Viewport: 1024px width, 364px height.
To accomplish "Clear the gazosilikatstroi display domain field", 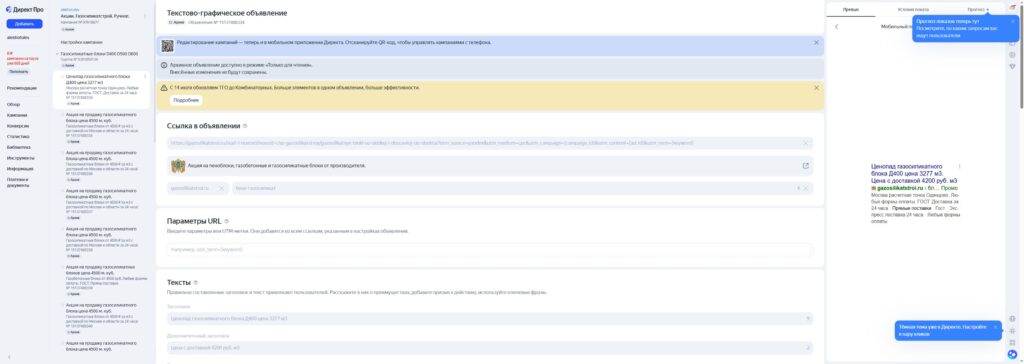I will pyautogui.click(x=221, y=188).
